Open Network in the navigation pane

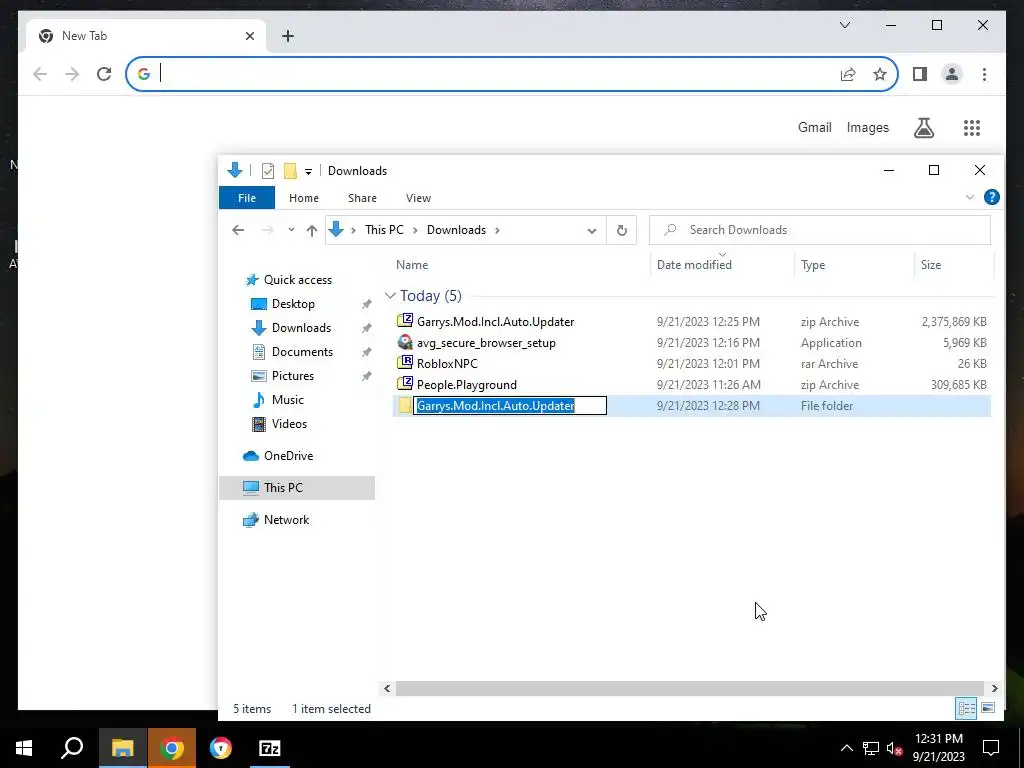286,520
